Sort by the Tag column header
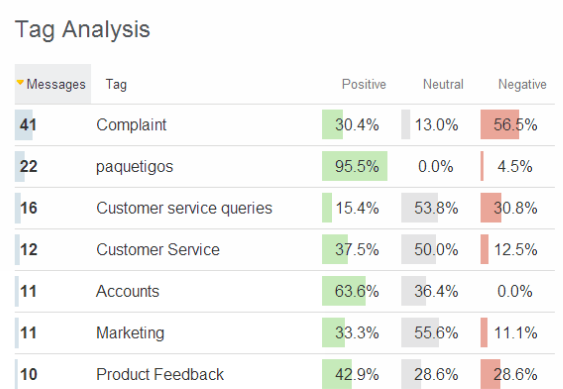Screen dimensions: 563x389 pyautogui.click(x=116, y=84)
